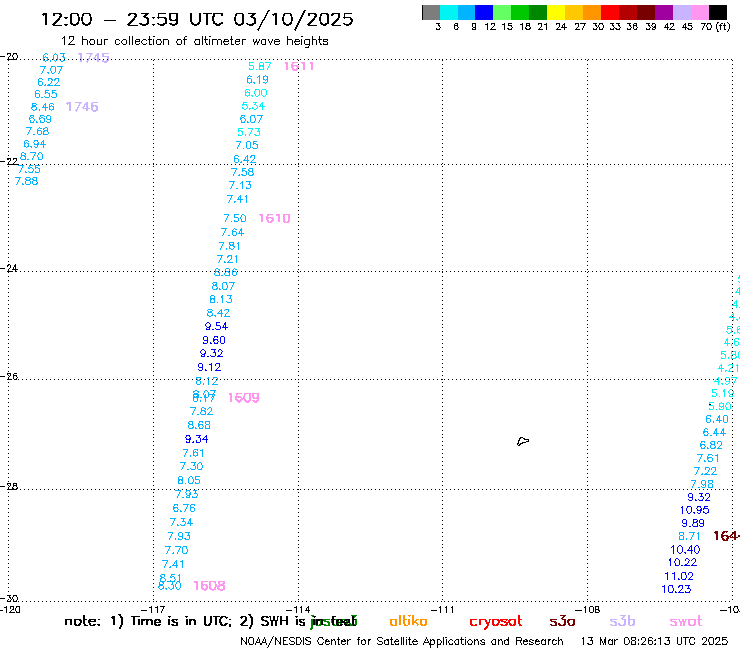The width and height of the screenshot is (740, 650).
Task: Click the wave height value '6.76'
Action: [184, 508]
